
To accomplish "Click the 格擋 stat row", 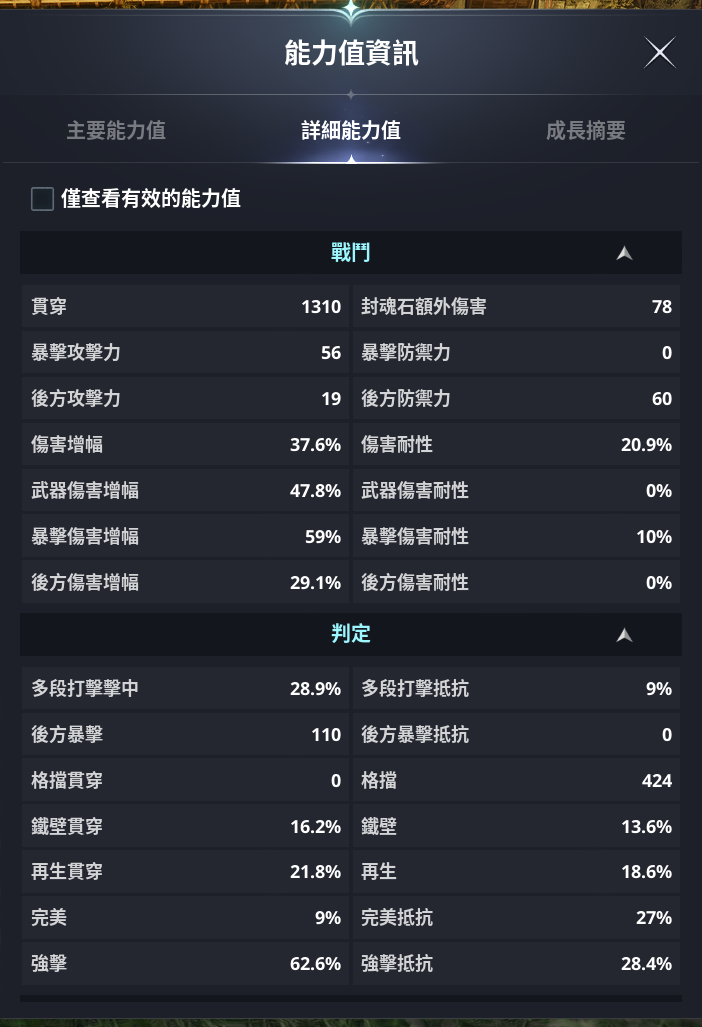I will 516,781.
